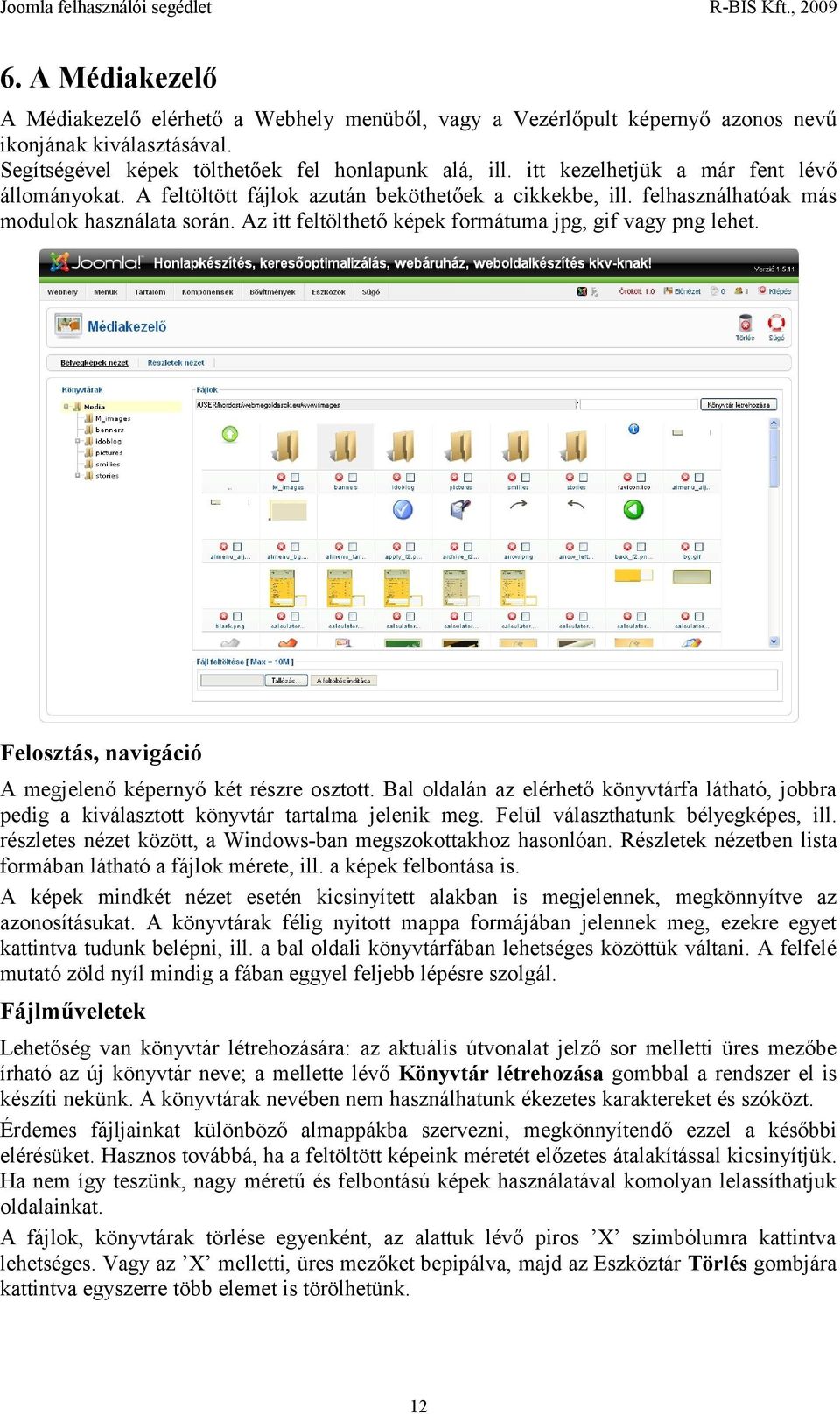
Task: Open the Komponensek menu
Action: point(207,291)
